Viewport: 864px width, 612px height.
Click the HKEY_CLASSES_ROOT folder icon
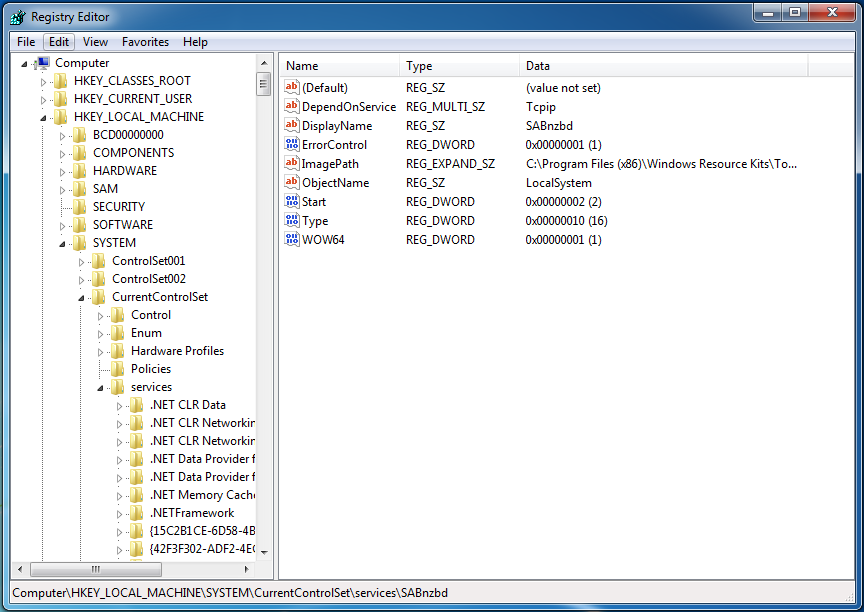(x=61, y=81)
